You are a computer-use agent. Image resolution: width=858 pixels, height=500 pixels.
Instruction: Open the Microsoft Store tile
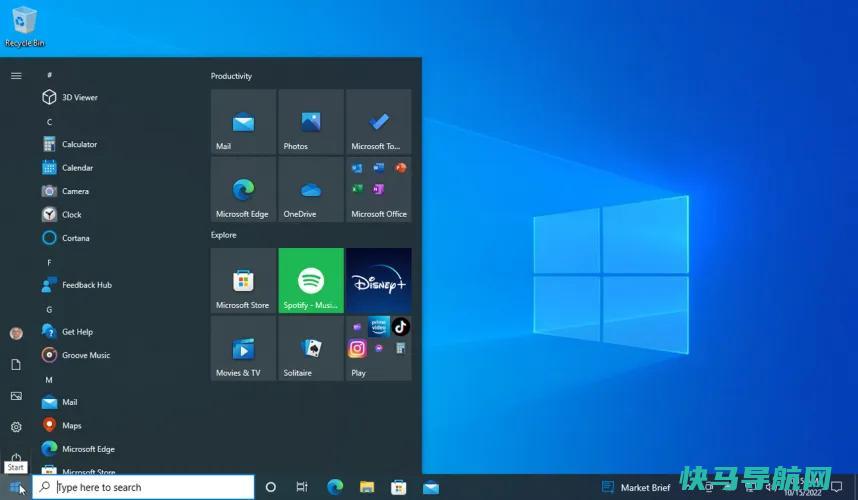click(244, 281)
